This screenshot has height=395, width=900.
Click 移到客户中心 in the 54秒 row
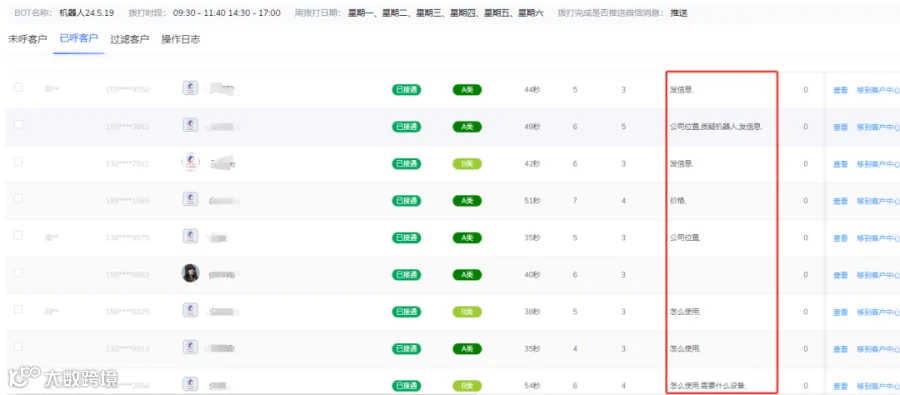coord(878,386)
